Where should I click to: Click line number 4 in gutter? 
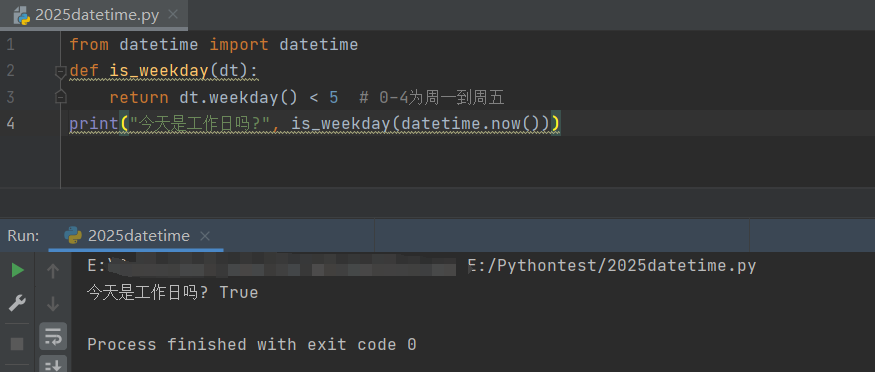(x=11, y=123)
